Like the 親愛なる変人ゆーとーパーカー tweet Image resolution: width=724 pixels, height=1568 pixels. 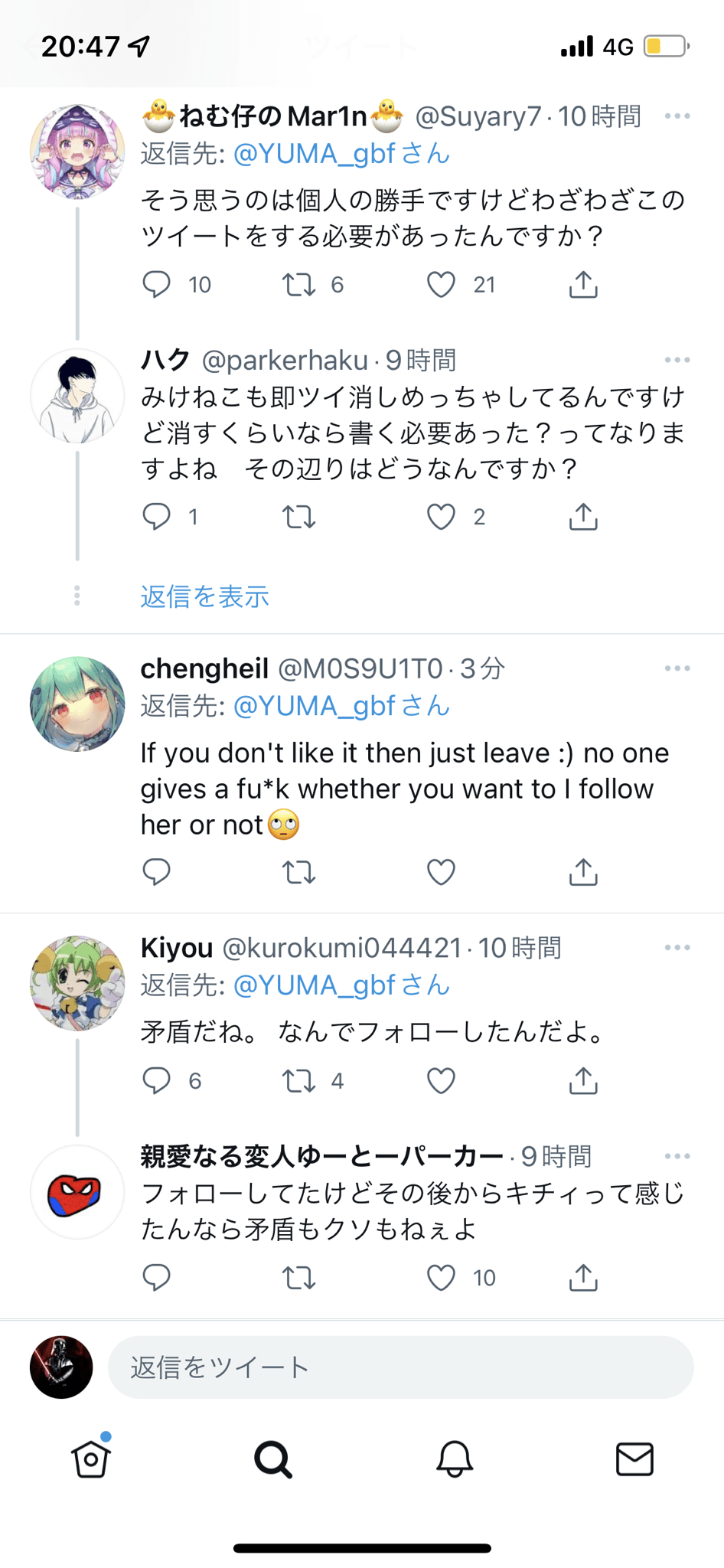[441, 1278]
